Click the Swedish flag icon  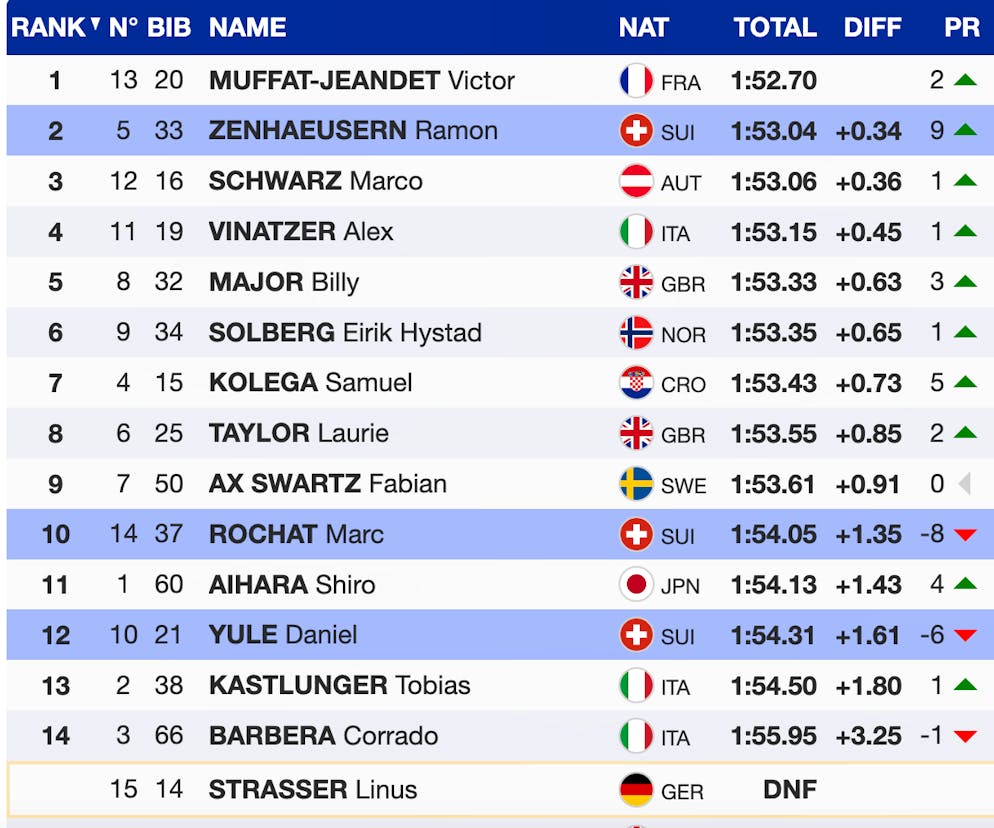pos(636,484)
